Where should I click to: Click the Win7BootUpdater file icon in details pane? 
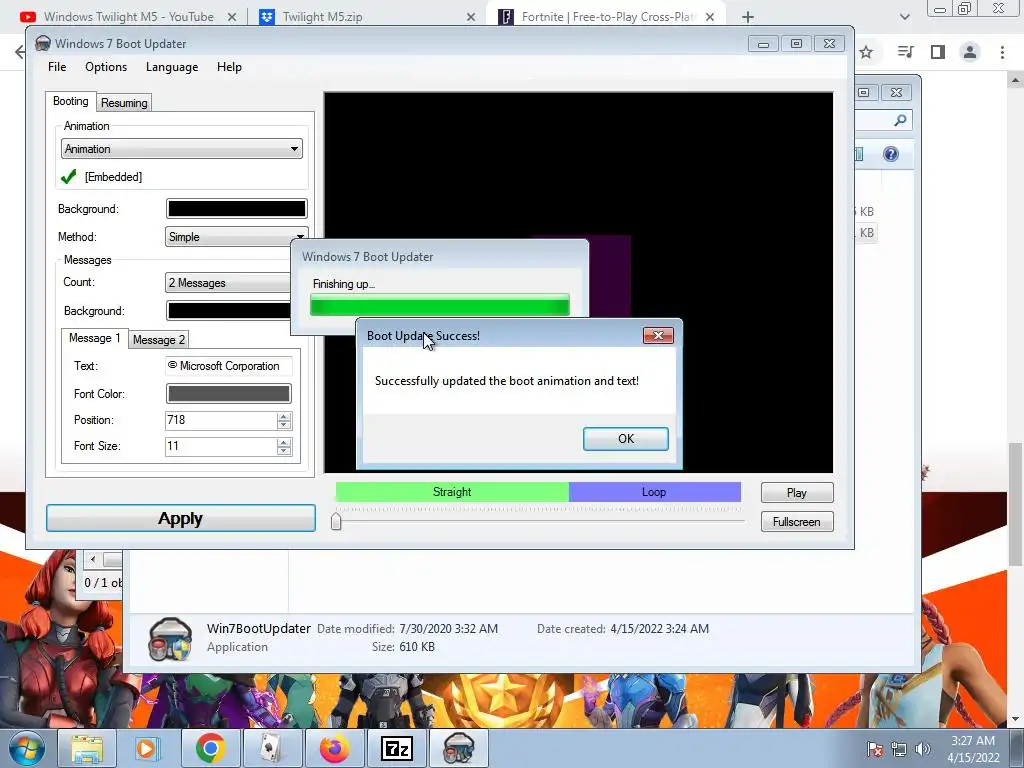[170, 639]
